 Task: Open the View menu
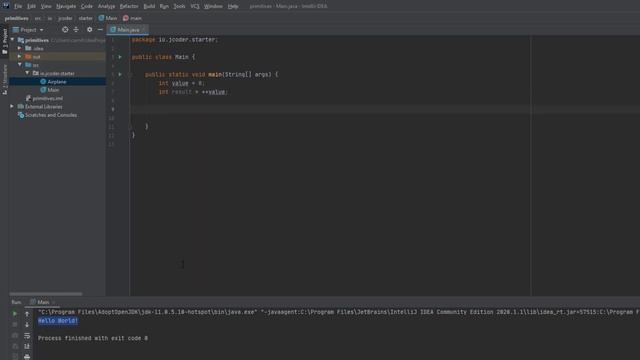pos(46,6)
